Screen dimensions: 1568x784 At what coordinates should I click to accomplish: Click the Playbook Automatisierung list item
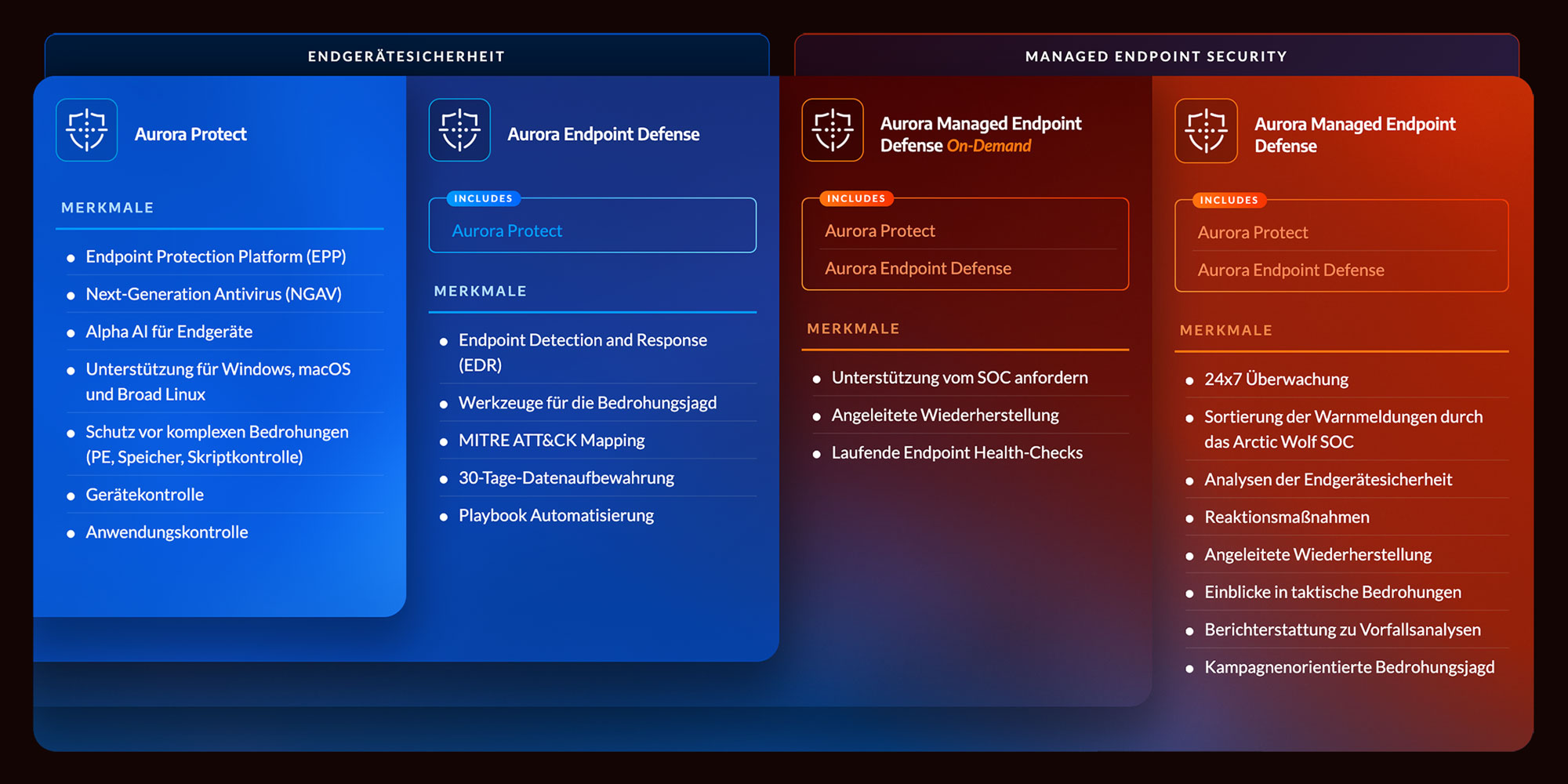pos(556,516)
